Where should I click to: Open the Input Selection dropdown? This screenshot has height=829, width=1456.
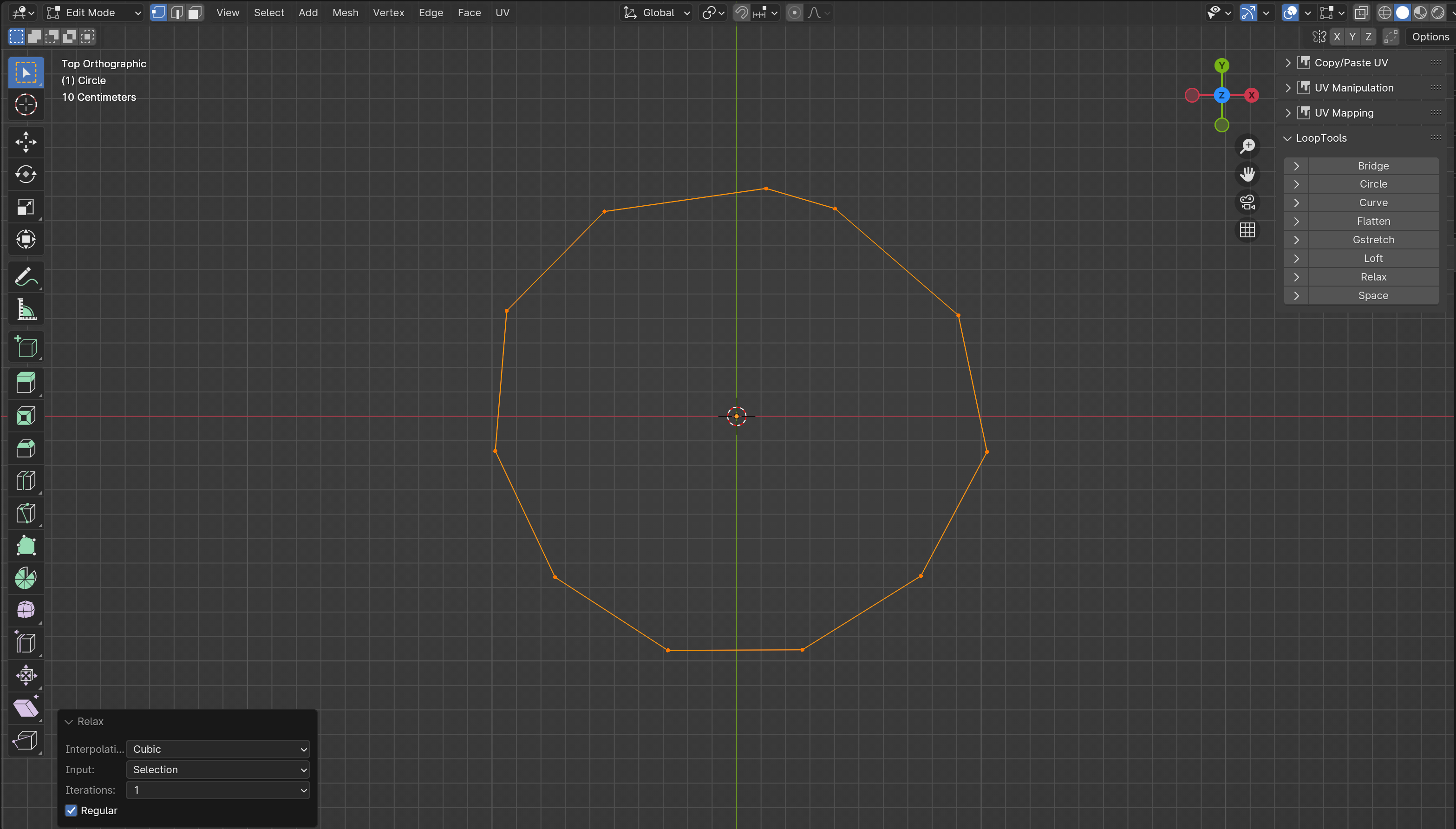click(x=218, y=770)
